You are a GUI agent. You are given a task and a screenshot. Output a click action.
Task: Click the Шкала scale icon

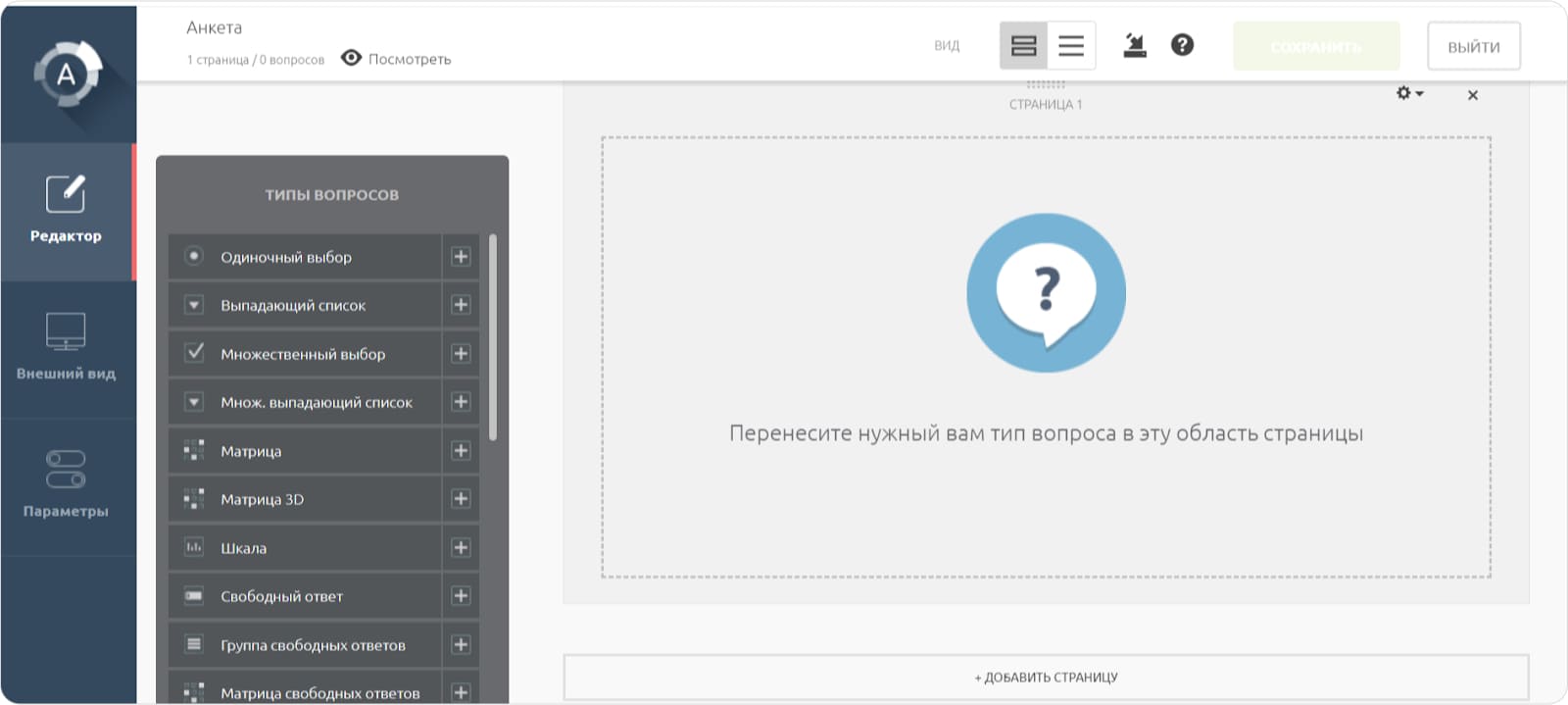click(194, 547)
